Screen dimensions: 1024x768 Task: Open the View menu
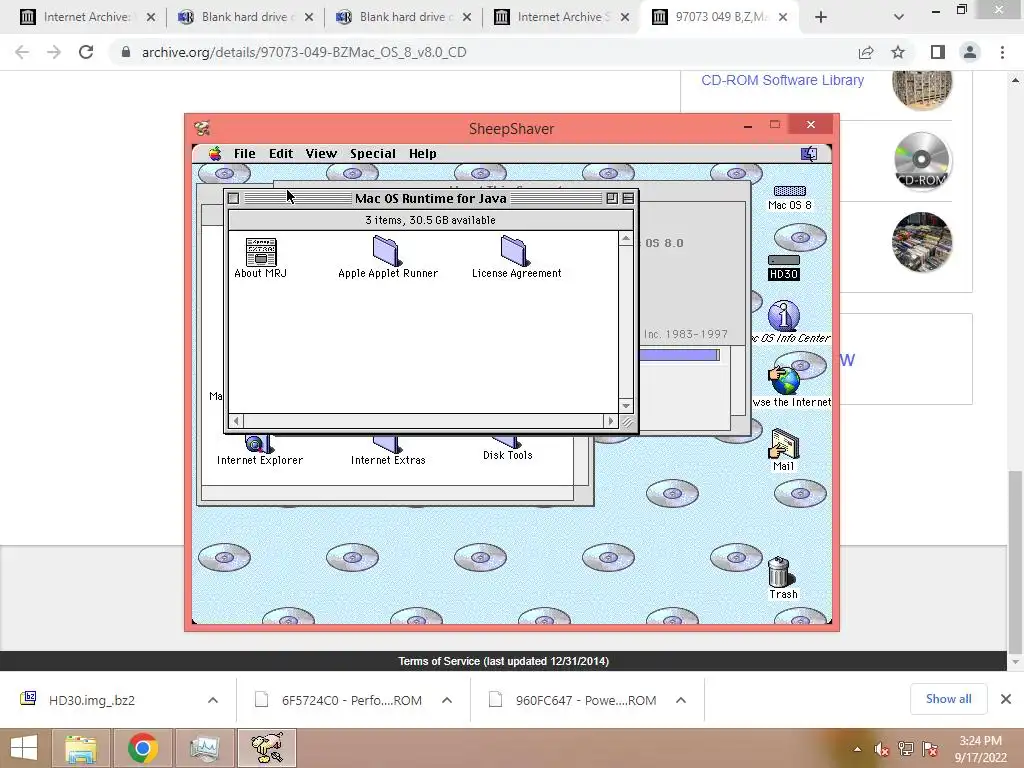click(321, 153)
